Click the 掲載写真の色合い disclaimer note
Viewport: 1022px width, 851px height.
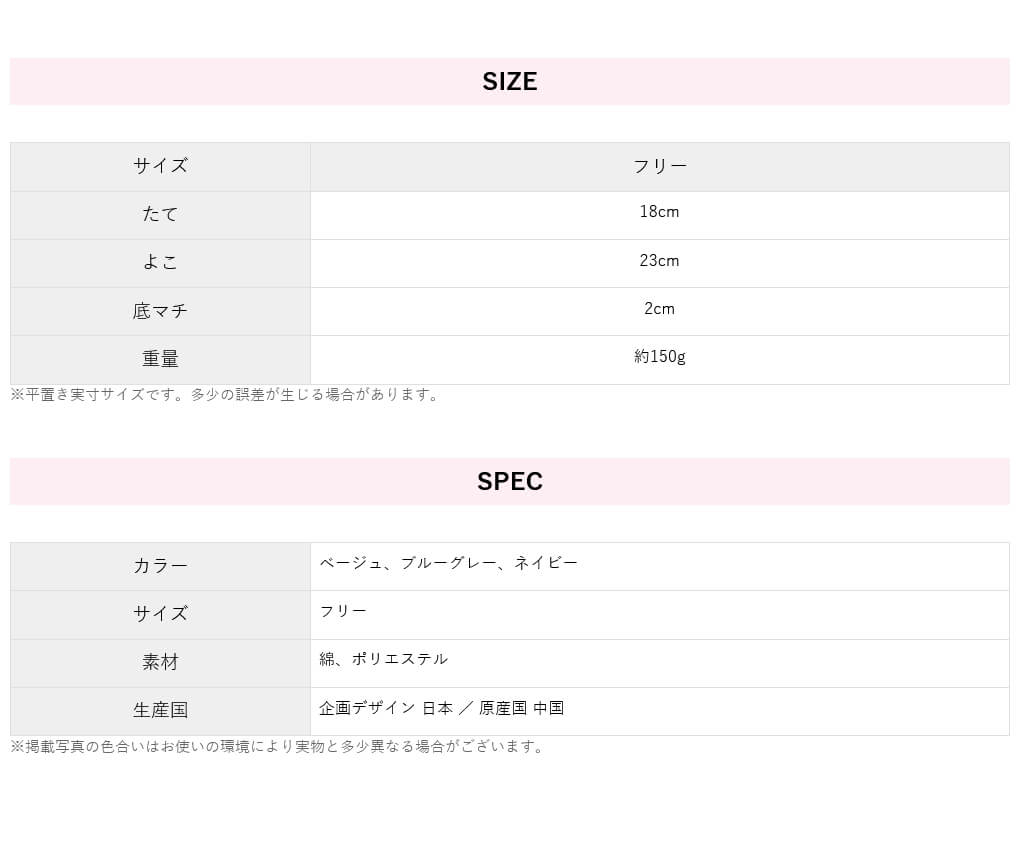click(x=278, y=747)
